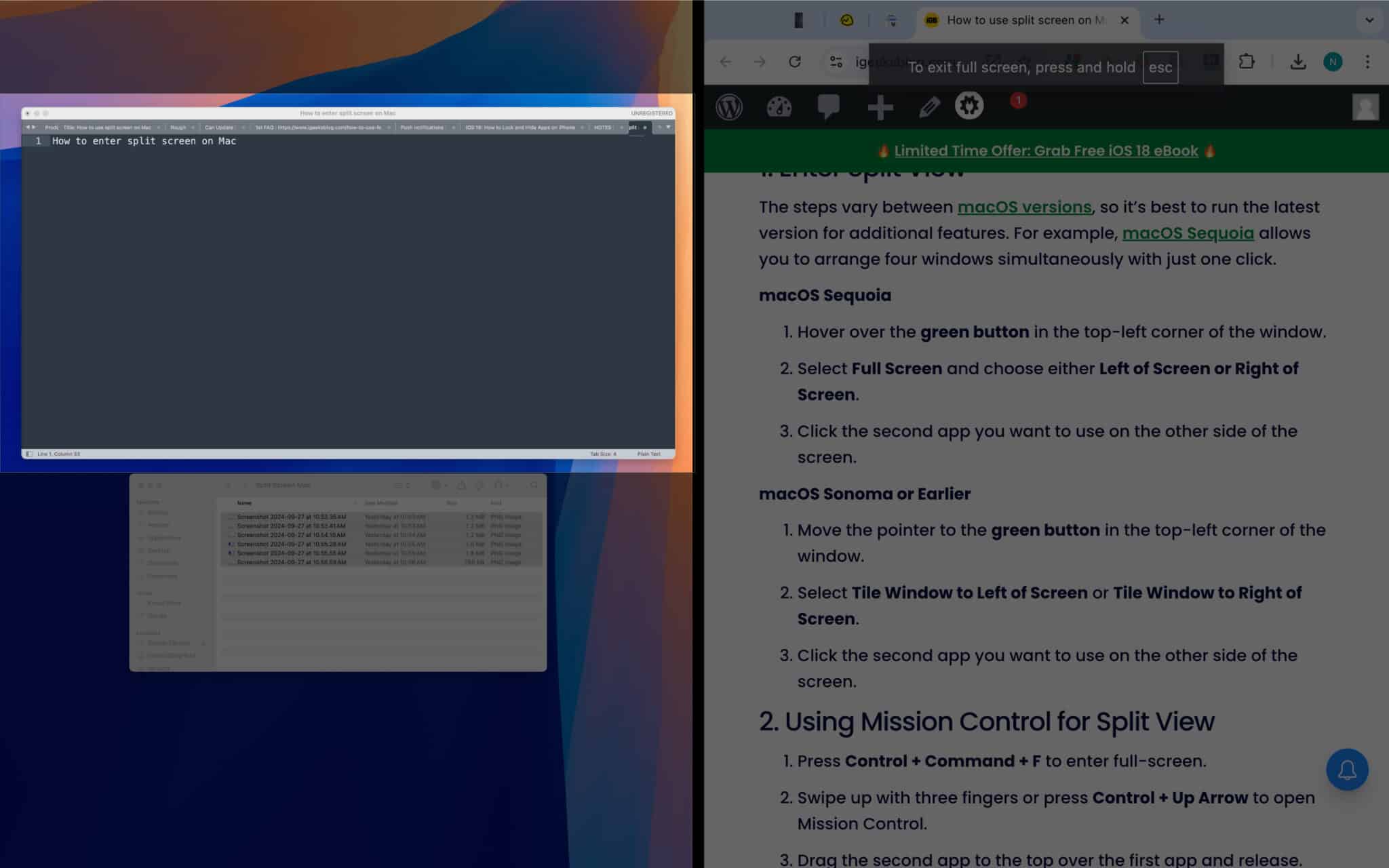This screenshot has height=868, width=1389.
Task: Switch to the NOTES editor tab
Action: coord(602,127)
